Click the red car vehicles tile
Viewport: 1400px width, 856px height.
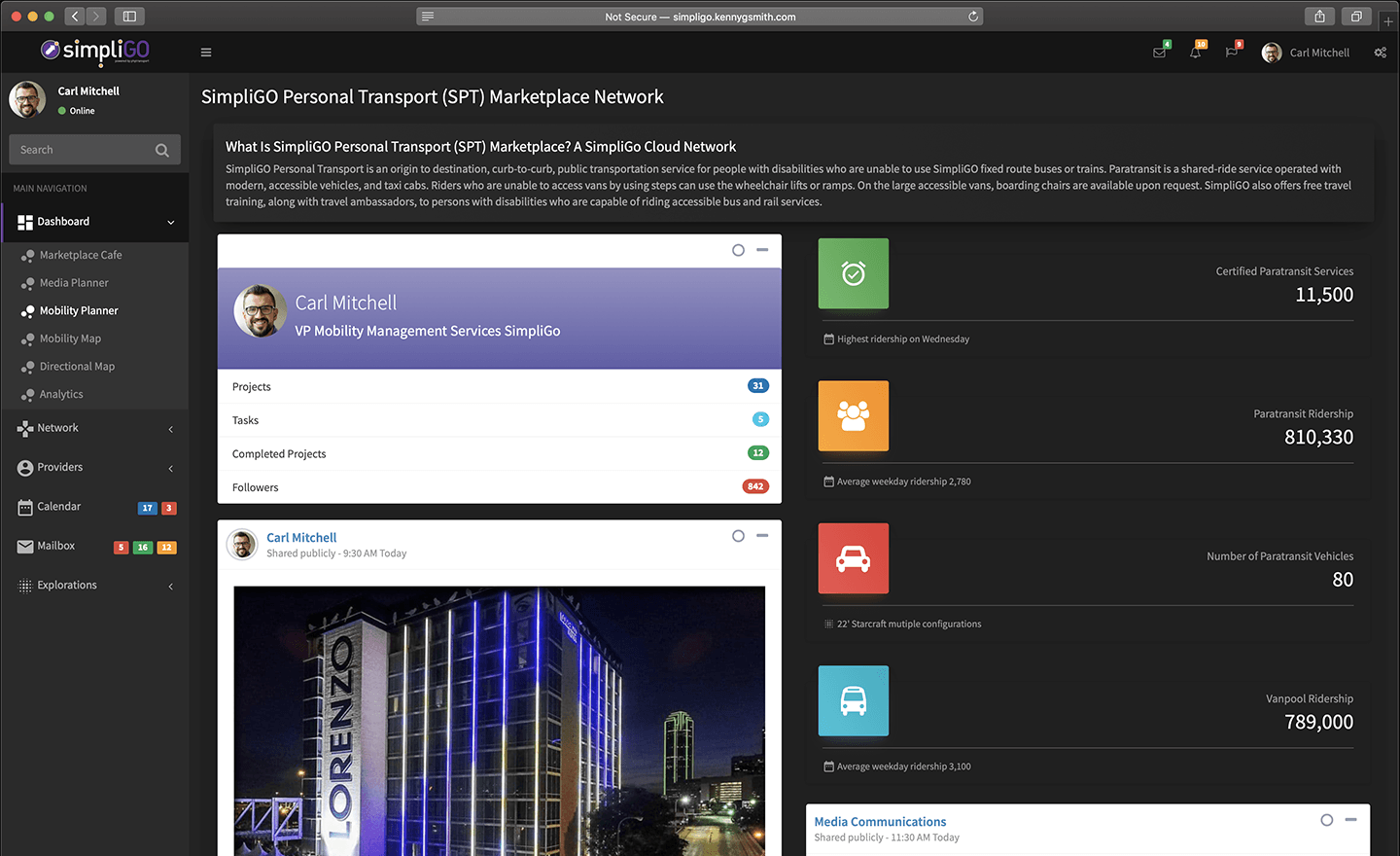point(853,558)
